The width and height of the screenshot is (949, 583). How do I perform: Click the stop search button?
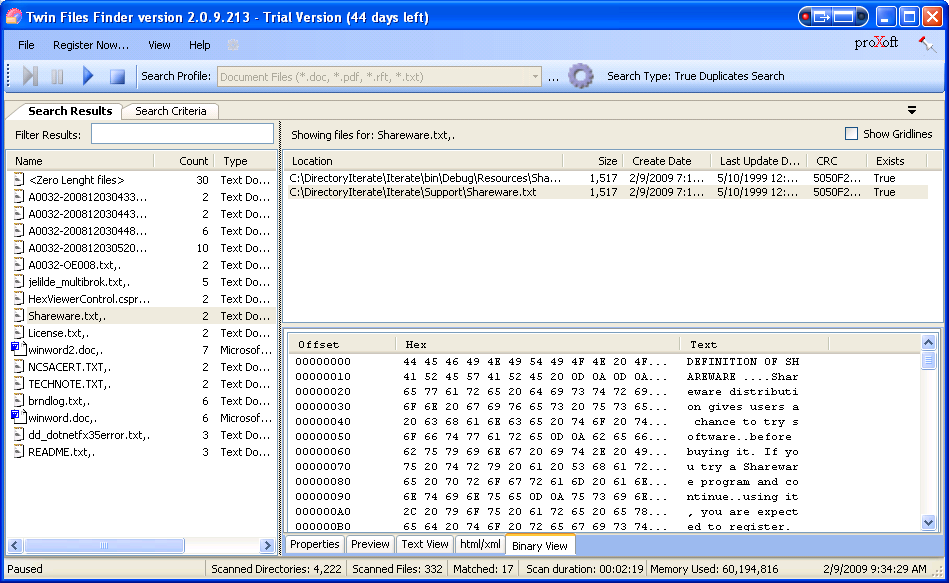pyautogui.click(x=117, y=76)
